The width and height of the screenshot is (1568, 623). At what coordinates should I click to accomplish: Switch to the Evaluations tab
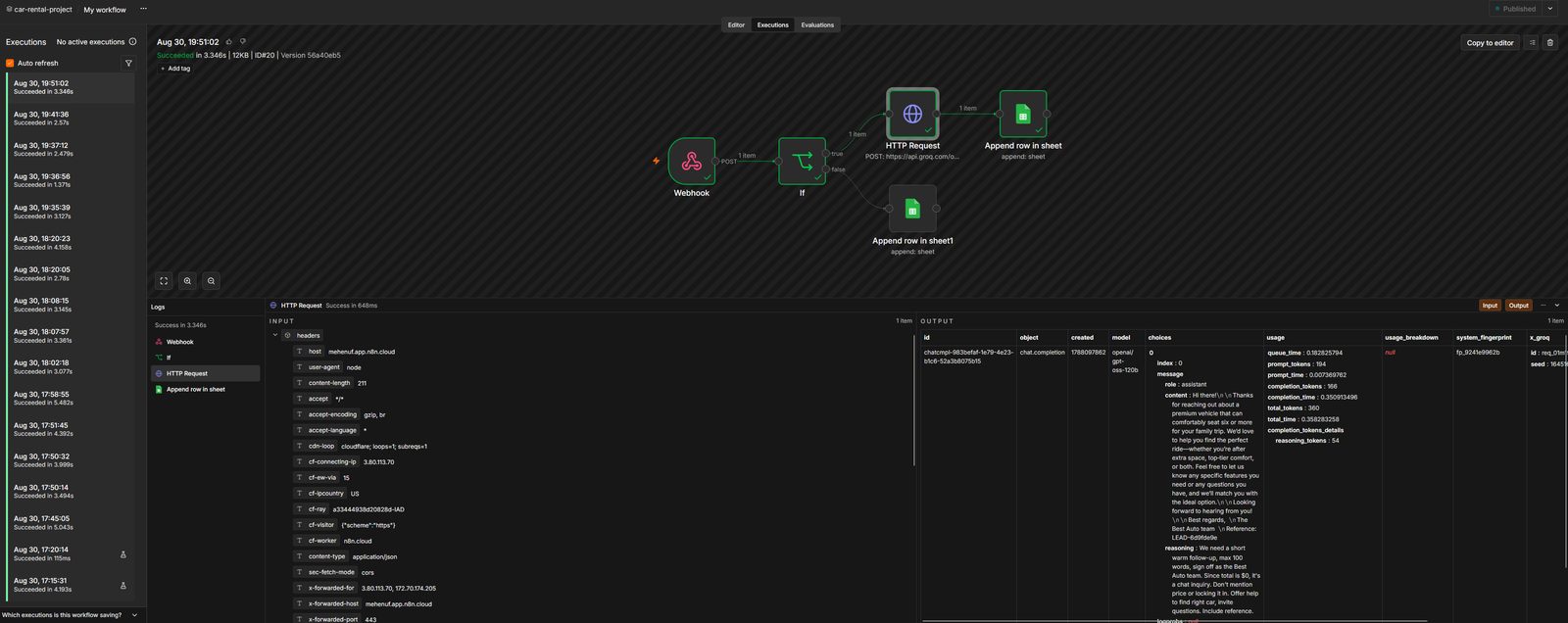pyautogui.click(x=817, y=25)
